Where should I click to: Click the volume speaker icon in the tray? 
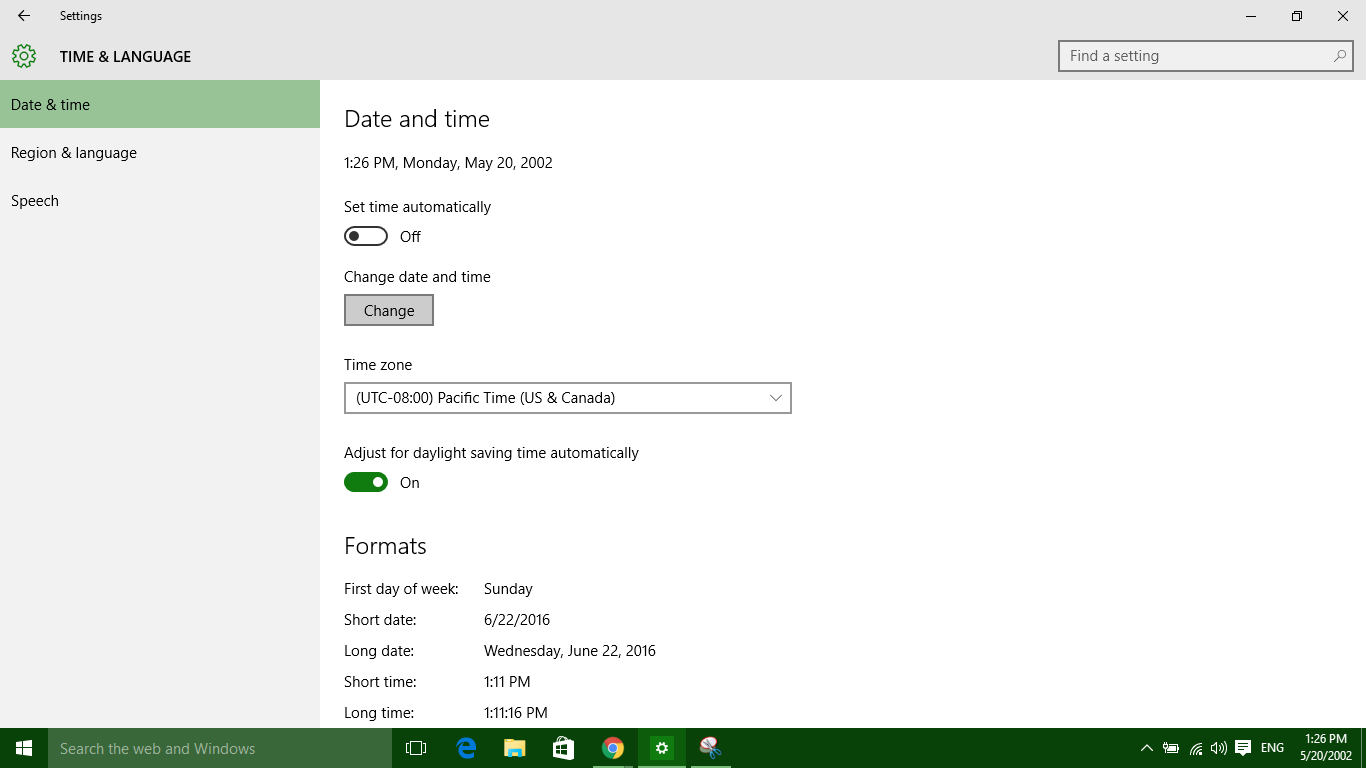click(1219, 747)
